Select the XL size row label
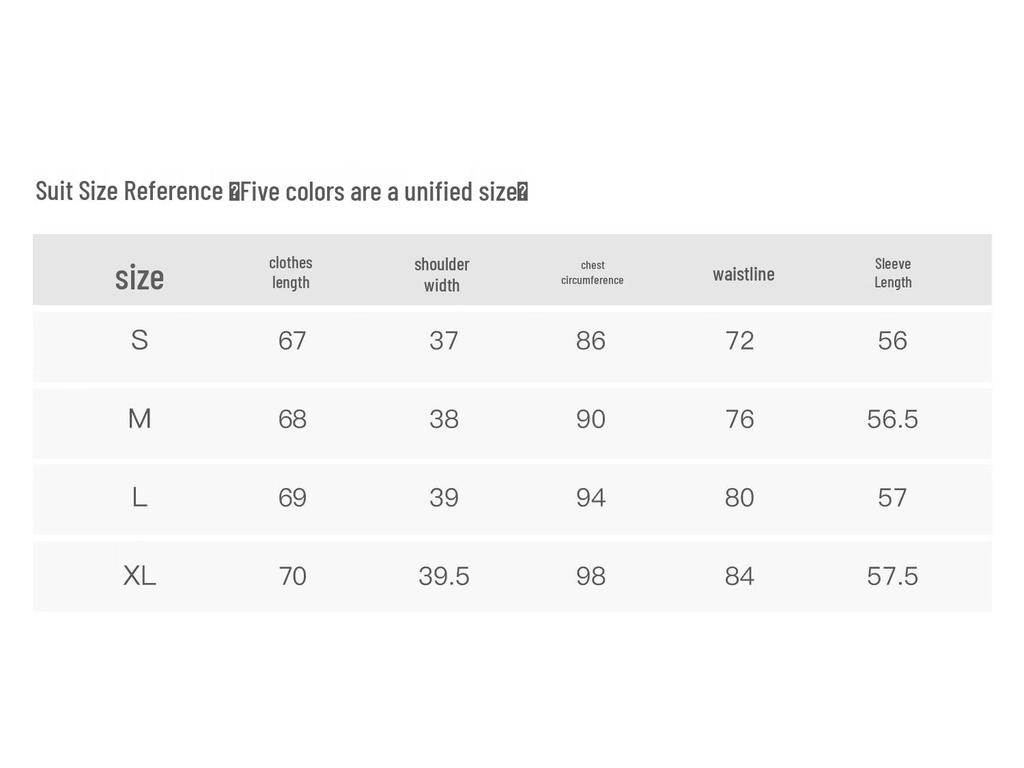 [139, 576]
